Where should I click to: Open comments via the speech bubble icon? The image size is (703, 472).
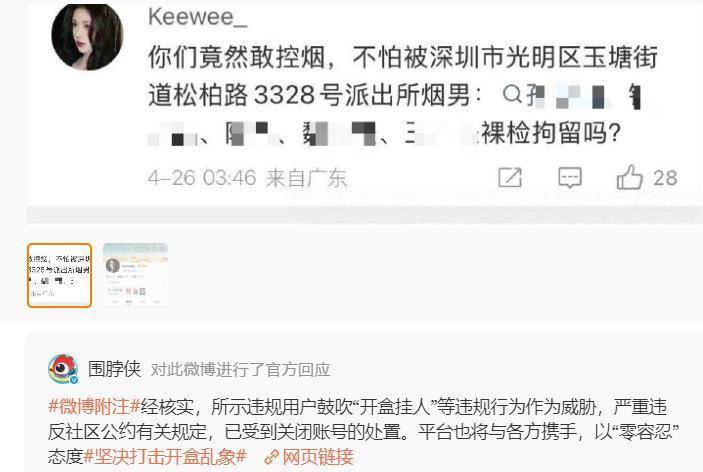pyautogui.click(x=570, y=178)
